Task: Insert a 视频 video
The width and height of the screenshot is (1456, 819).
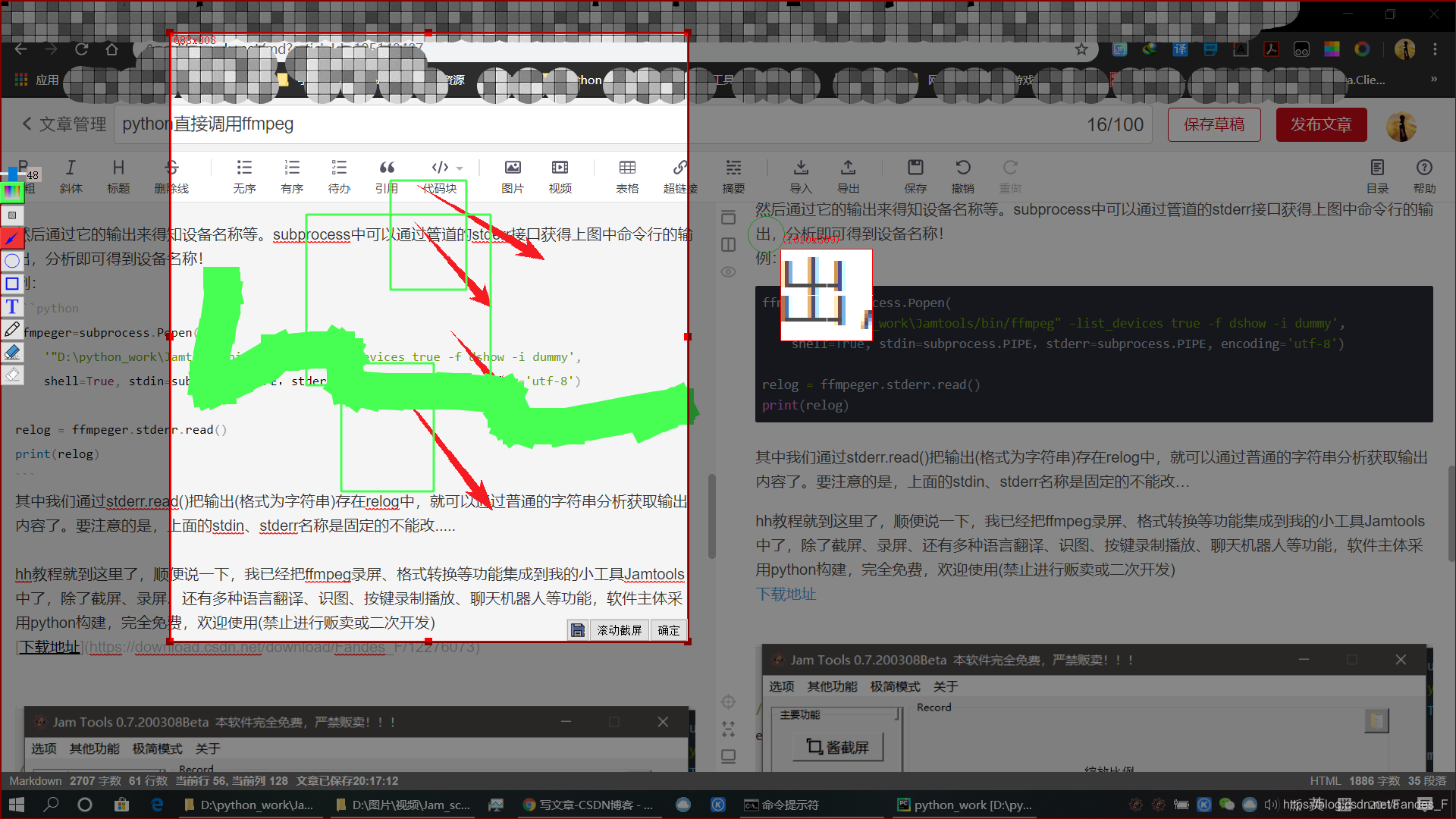Action: tap(560, 176)
